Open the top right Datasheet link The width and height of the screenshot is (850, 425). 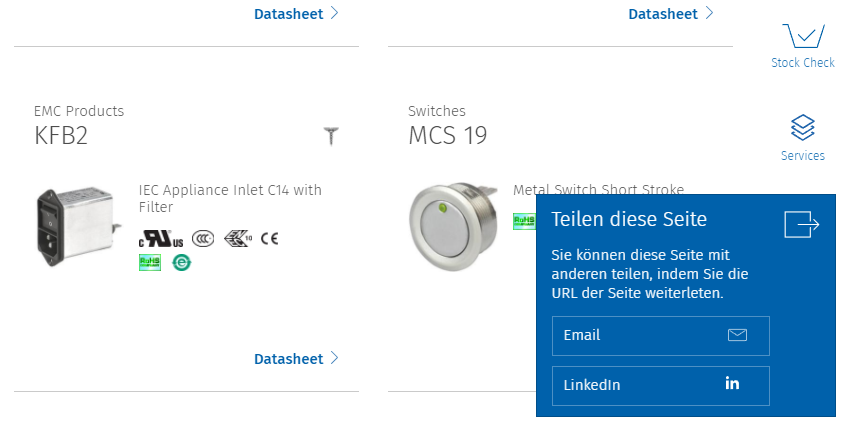pos(663,14)
